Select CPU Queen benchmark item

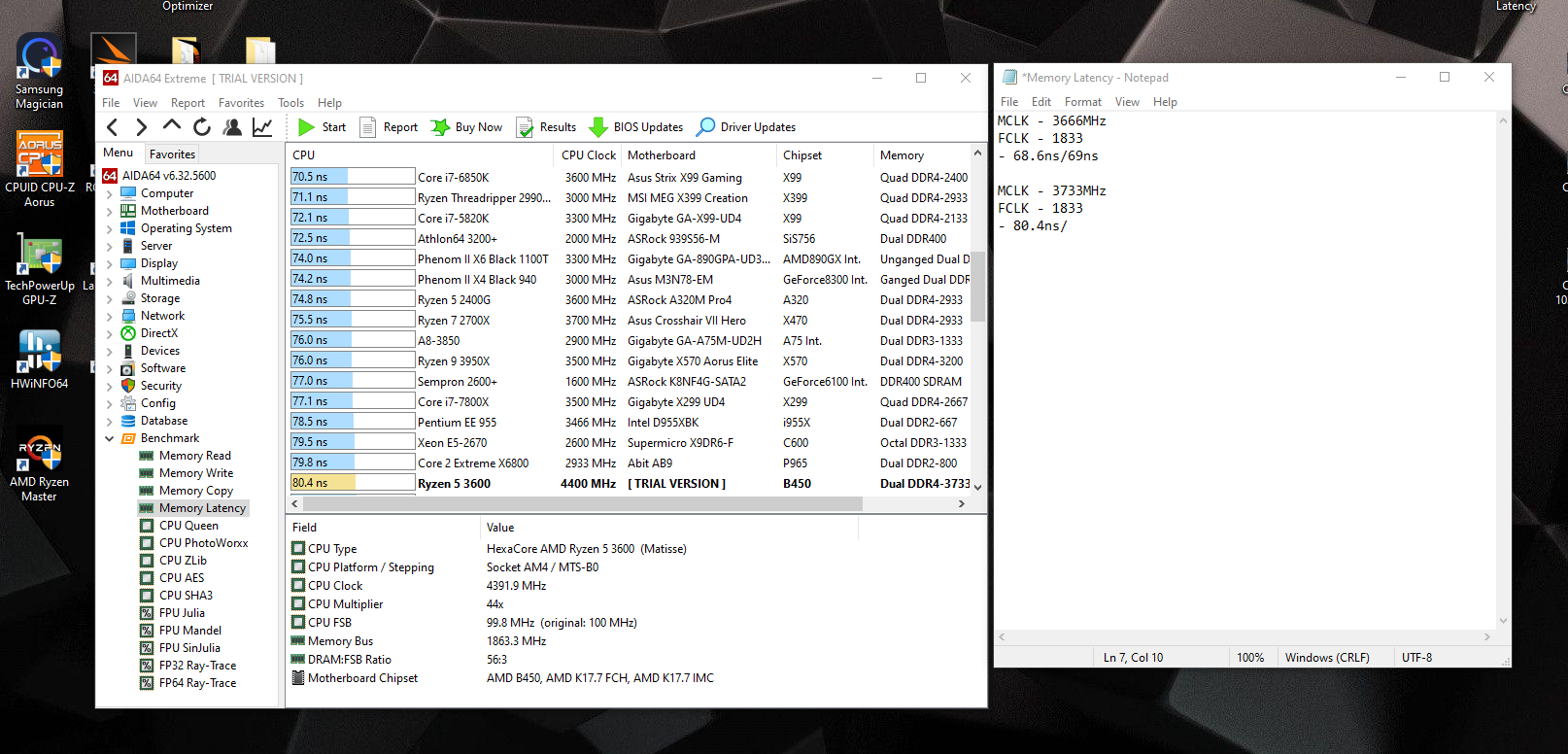[x=188, y=526]
